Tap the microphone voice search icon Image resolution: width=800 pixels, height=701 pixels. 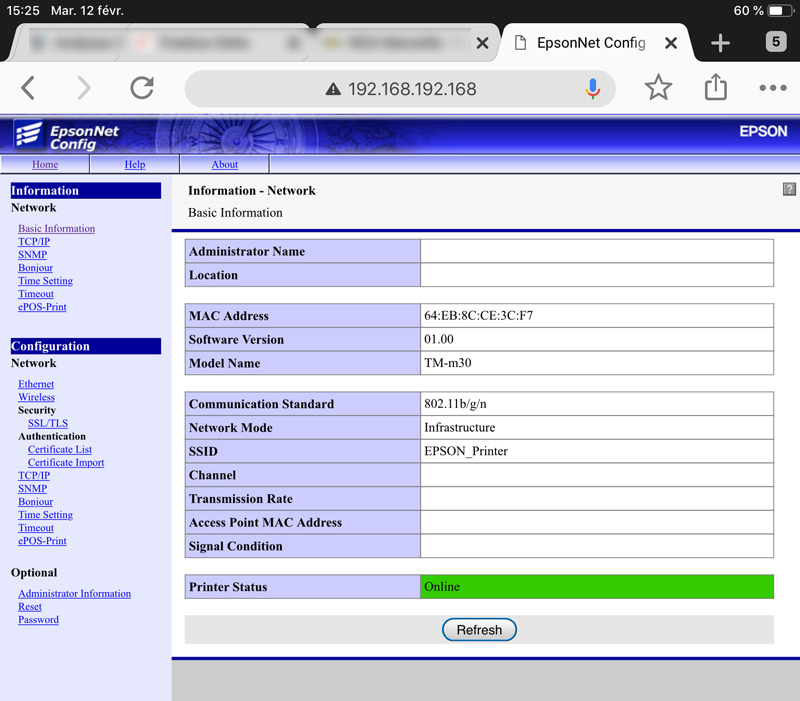[x=592, y=89]
